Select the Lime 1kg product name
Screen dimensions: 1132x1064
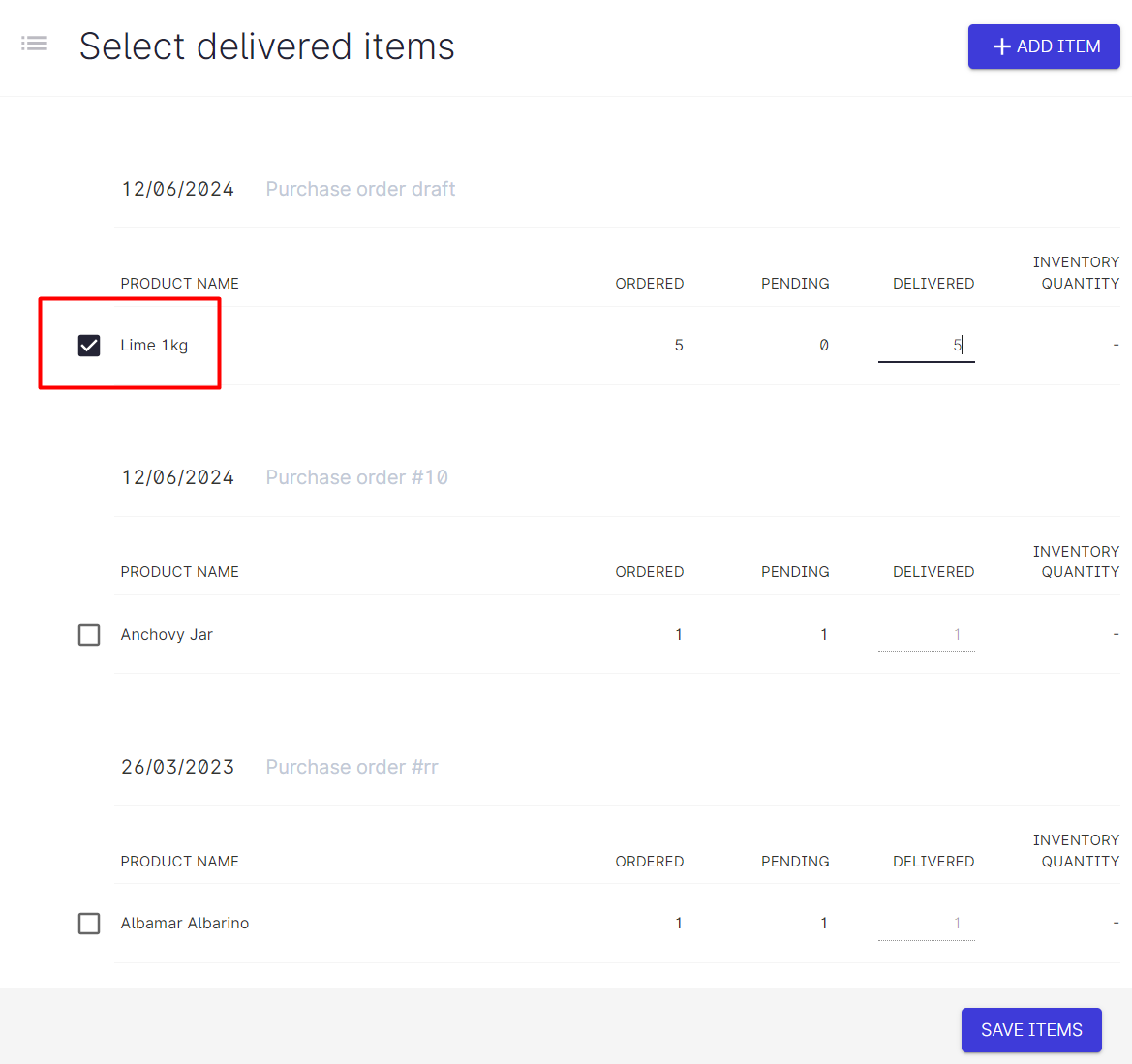tap(154, 344)
